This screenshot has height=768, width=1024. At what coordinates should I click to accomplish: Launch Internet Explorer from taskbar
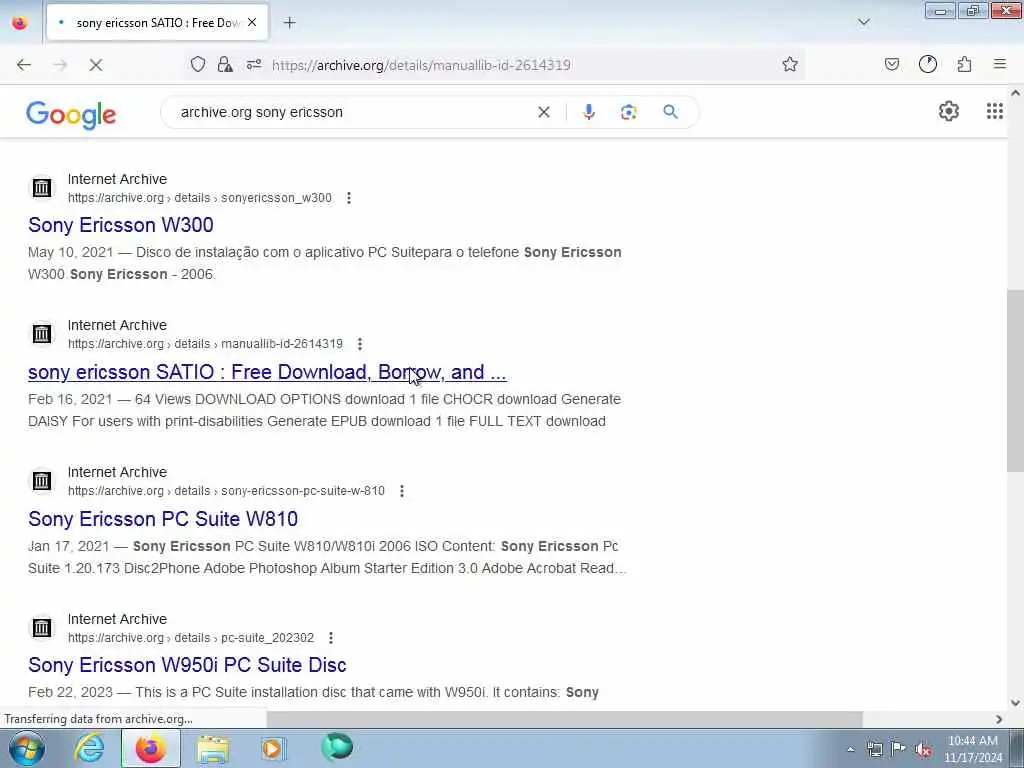pos(89,748)
